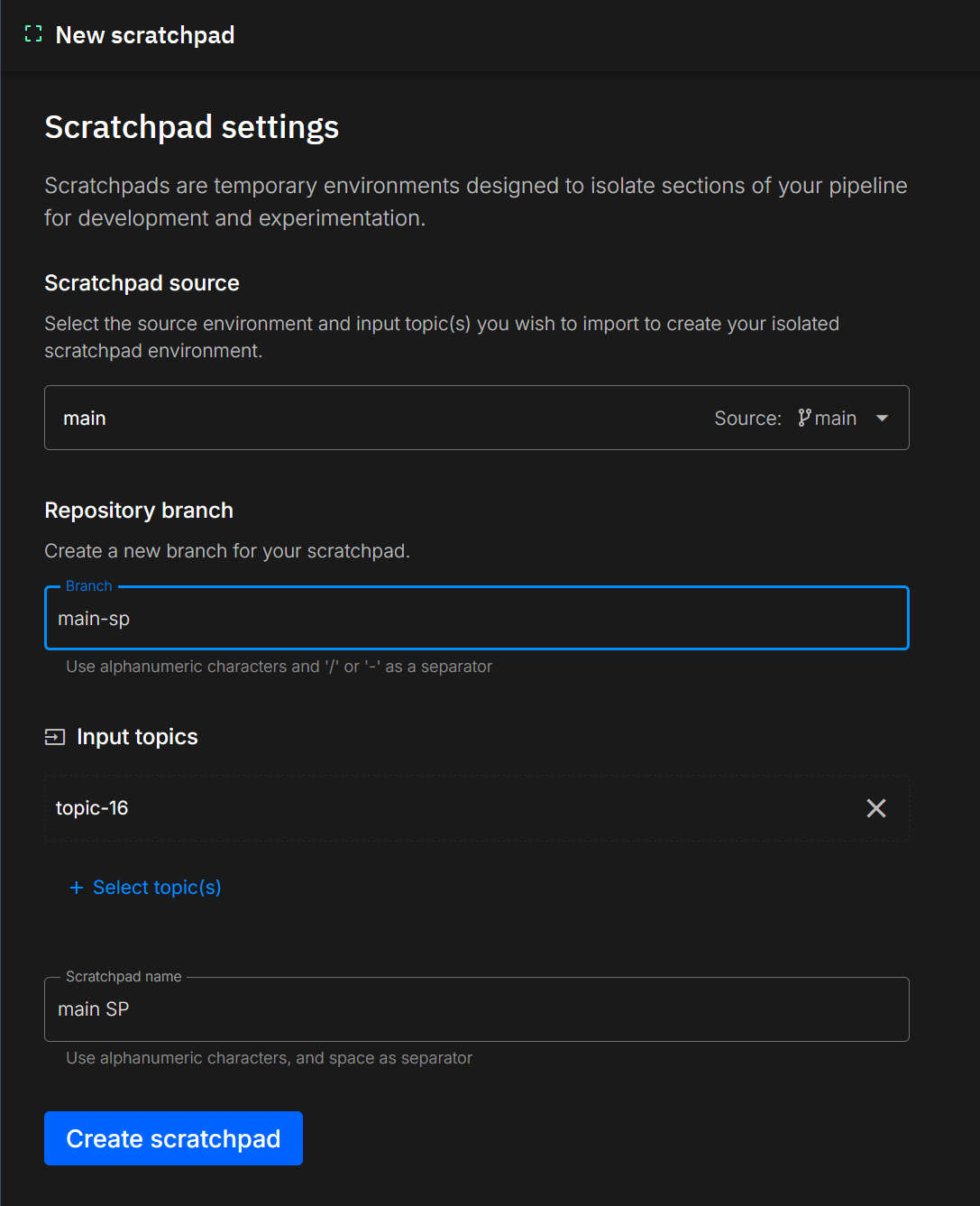
Task: Open the Select topic(s) link
Action: [x=157, y=888]
